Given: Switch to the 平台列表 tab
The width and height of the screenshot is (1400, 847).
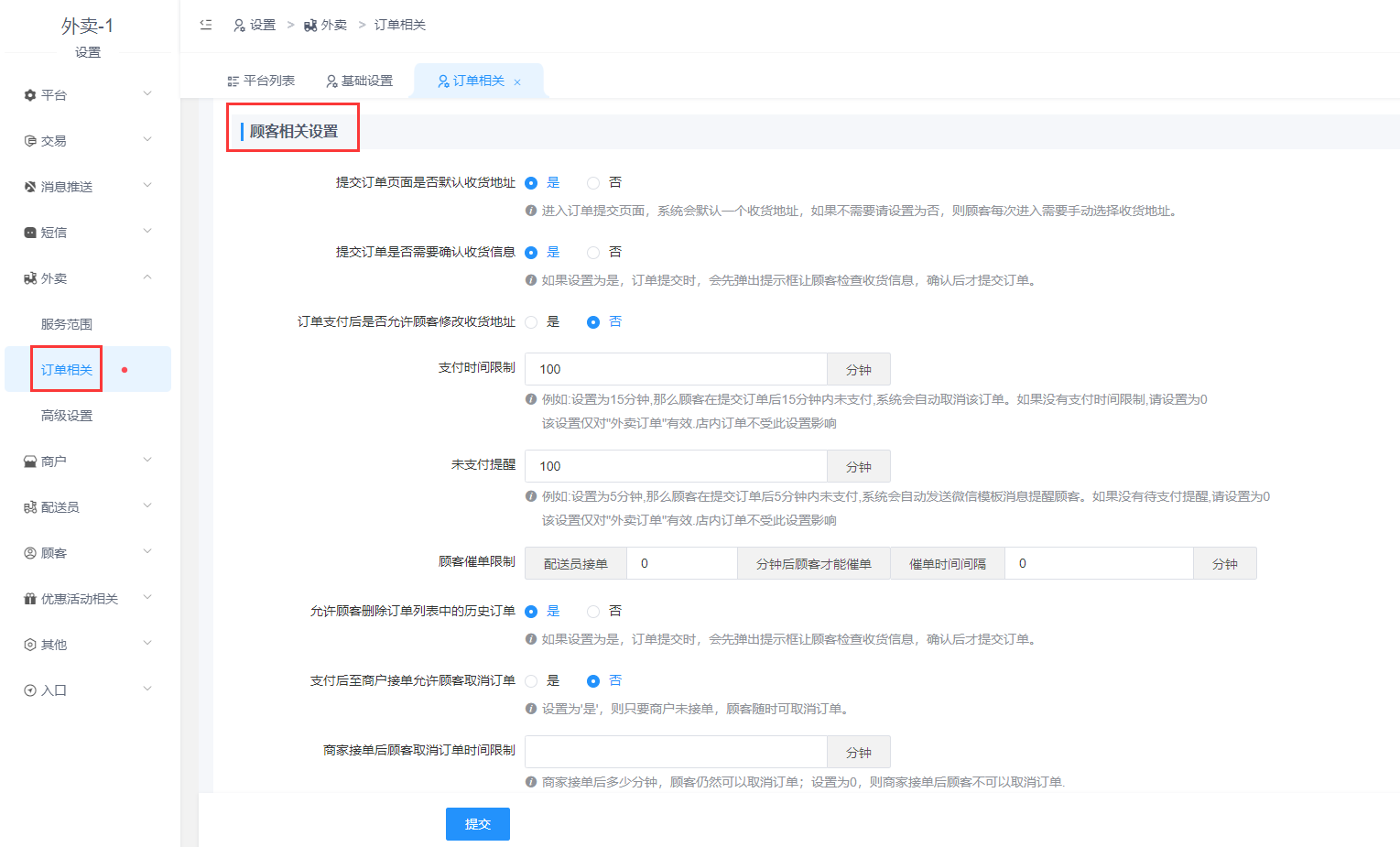Looking at the screenshot, I should click(261, 81).
